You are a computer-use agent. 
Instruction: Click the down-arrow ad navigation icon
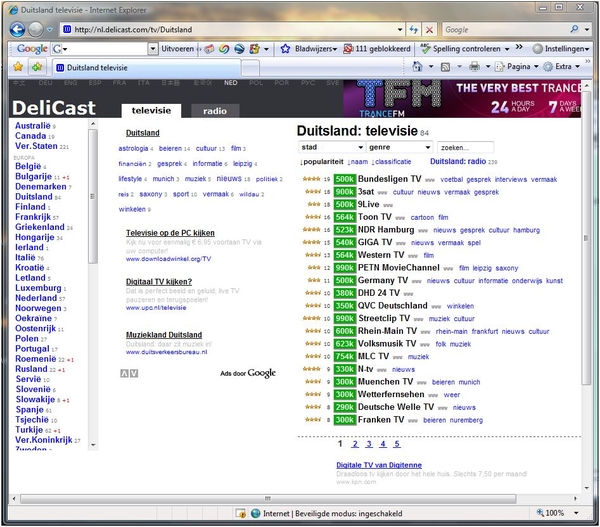click(134, 374)
